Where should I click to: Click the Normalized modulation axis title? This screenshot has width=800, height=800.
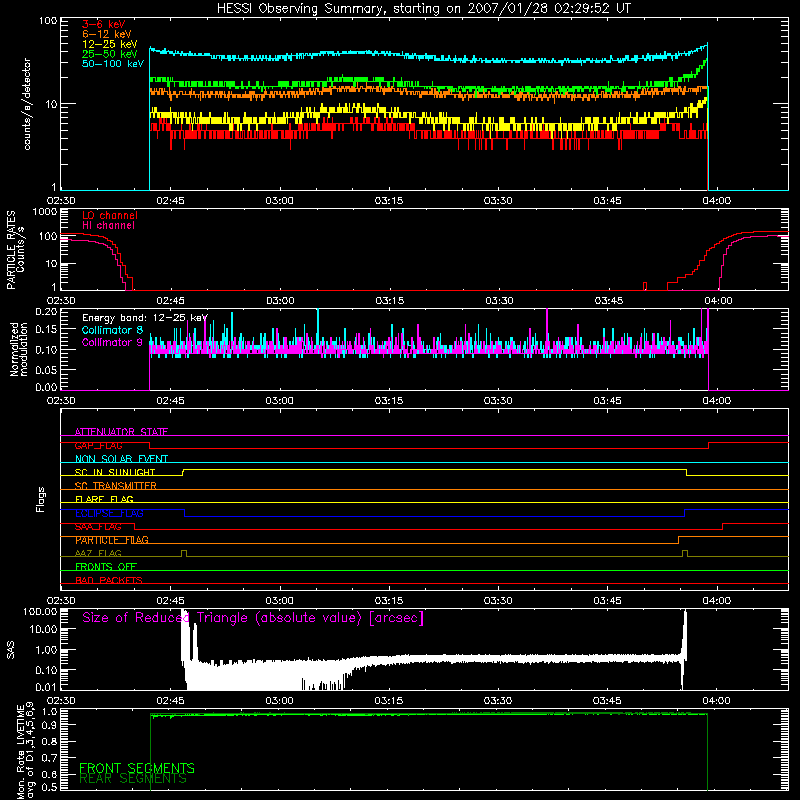(x=18, y=349)
